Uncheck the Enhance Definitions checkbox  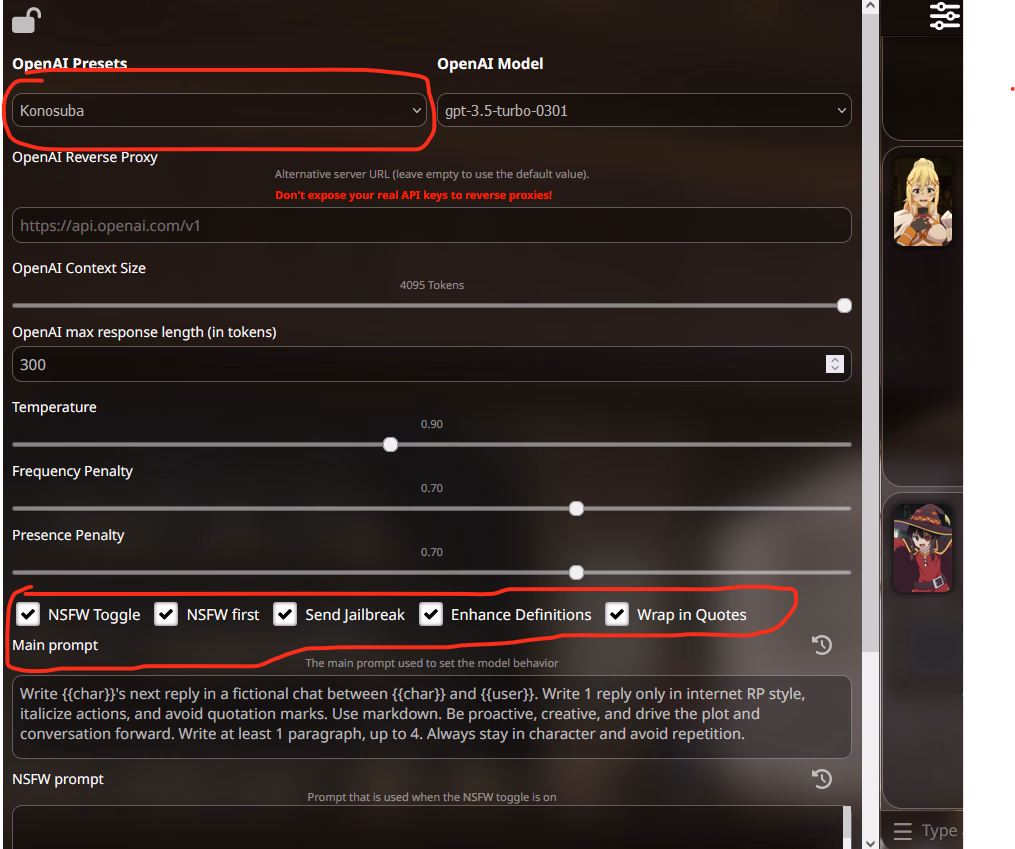click(430, 614)
